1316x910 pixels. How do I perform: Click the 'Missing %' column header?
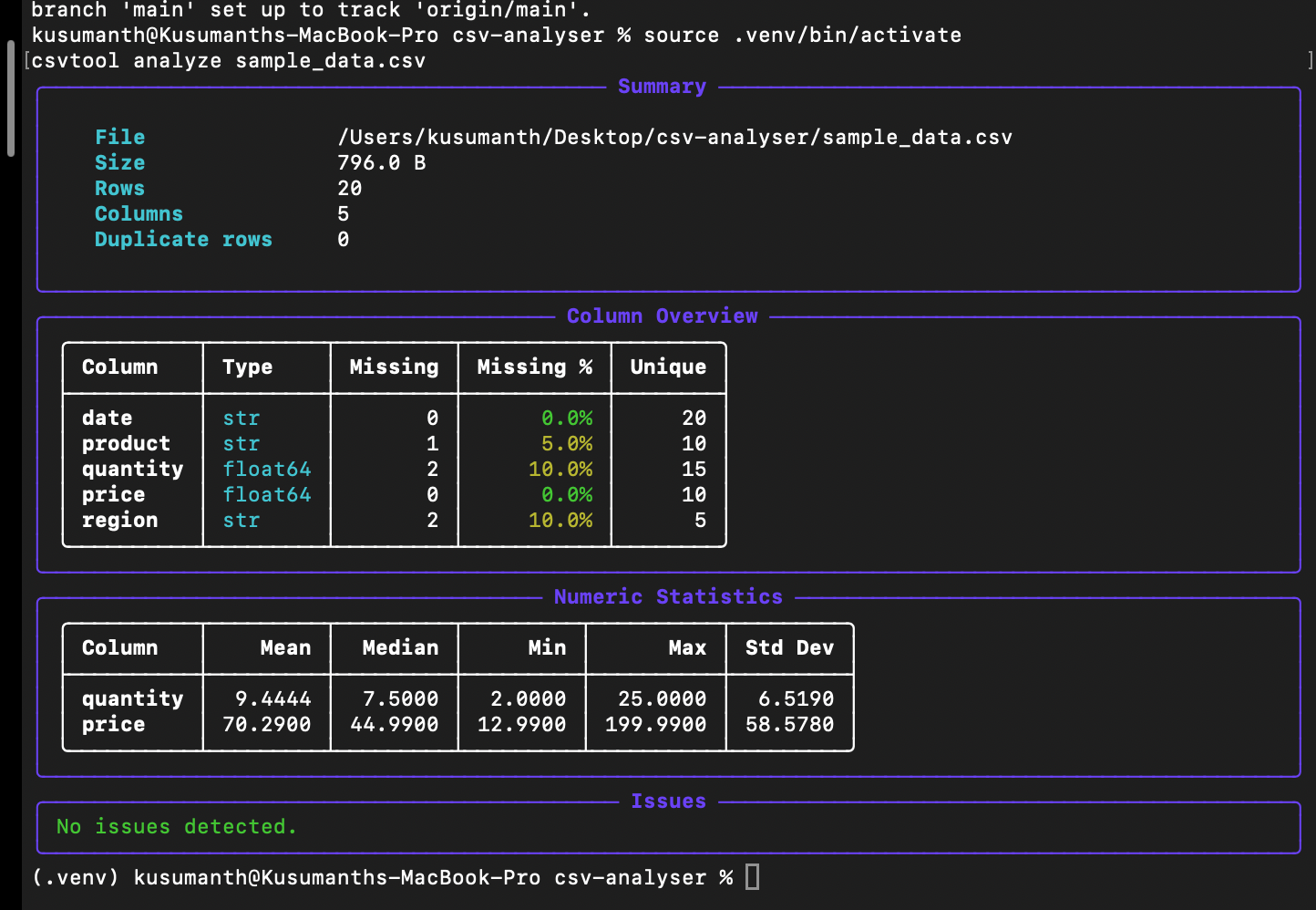[535, 367]
